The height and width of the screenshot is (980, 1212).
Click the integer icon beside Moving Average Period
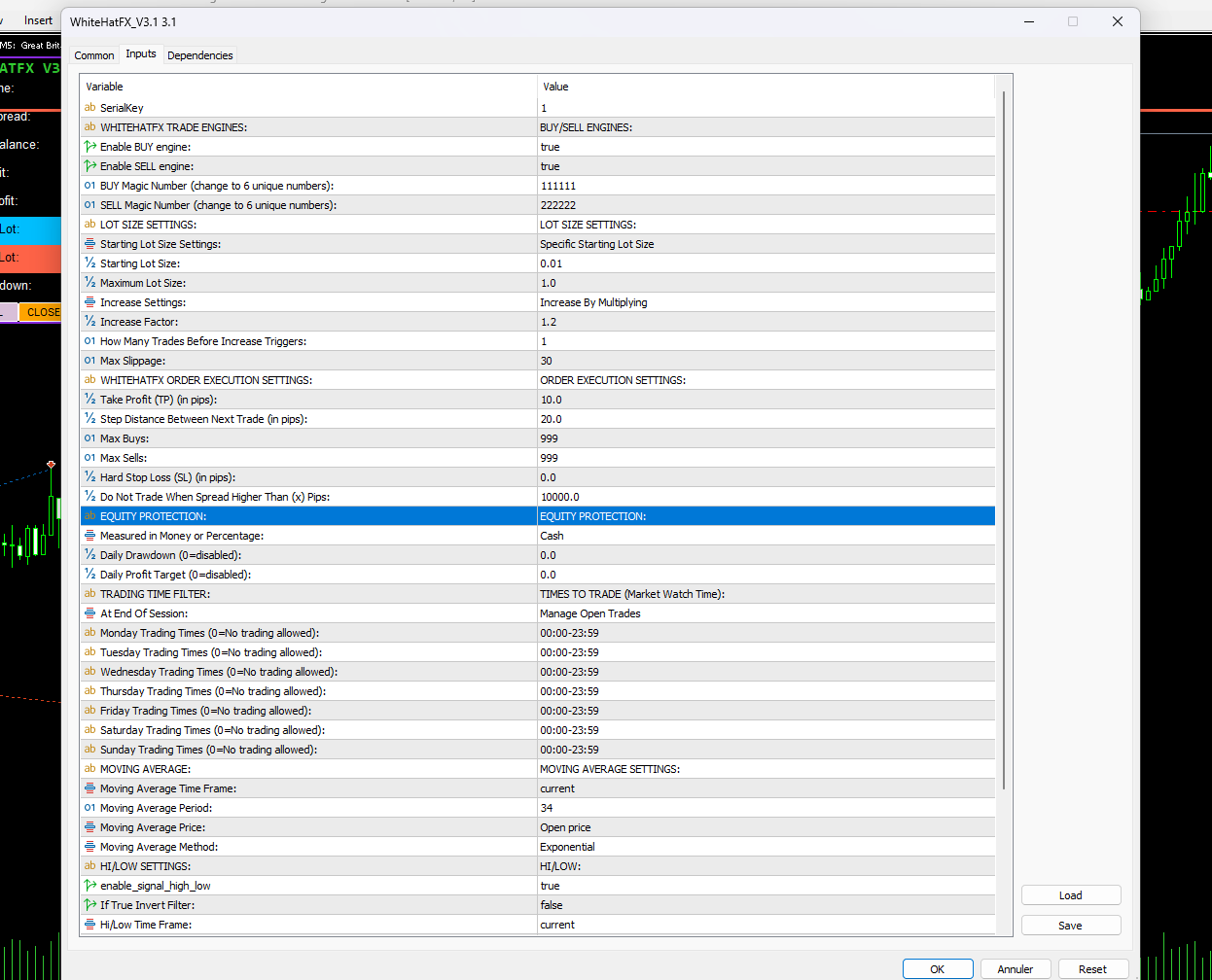(x=89, y=808)
